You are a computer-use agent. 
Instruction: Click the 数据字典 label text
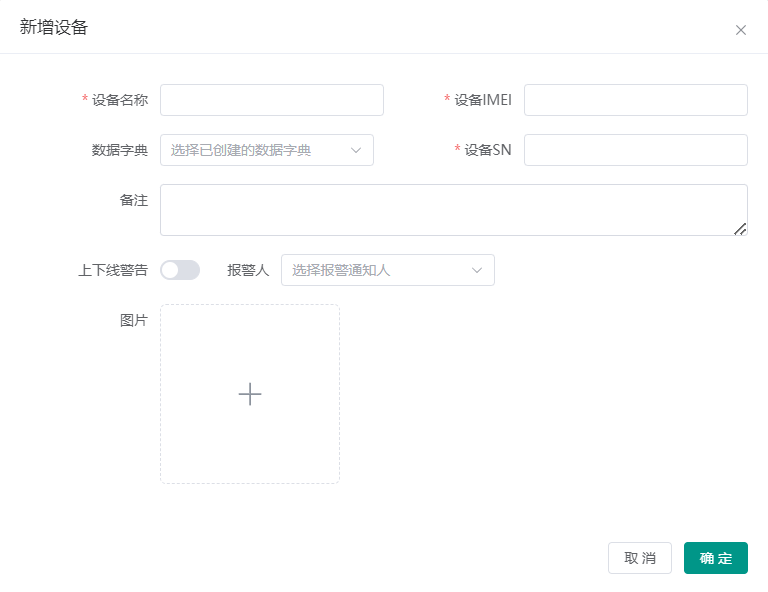tap(120, 150)
